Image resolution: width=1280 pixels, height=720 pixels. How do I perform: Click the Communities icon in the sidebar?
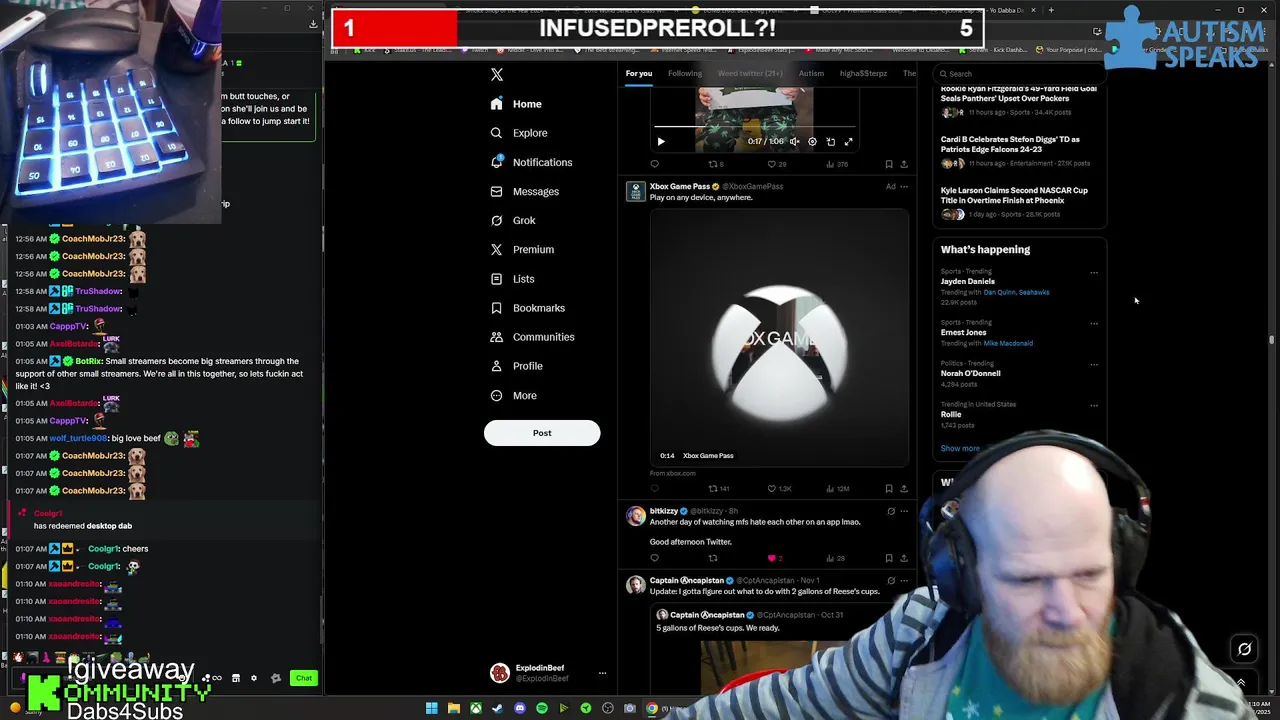[x=497, y=337]
